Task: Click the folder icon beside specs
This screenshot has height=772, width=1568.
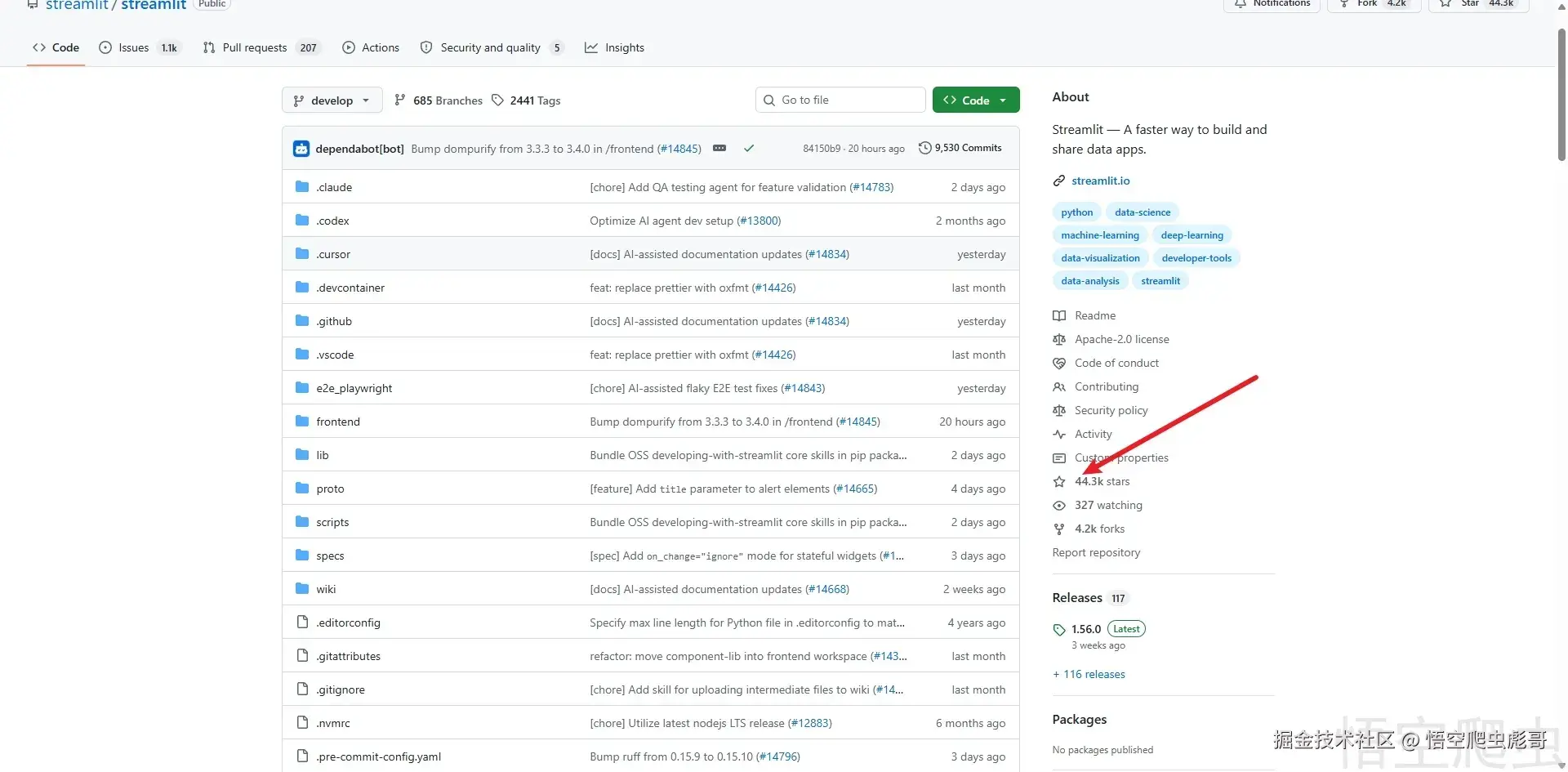Action: click(302, 556)
